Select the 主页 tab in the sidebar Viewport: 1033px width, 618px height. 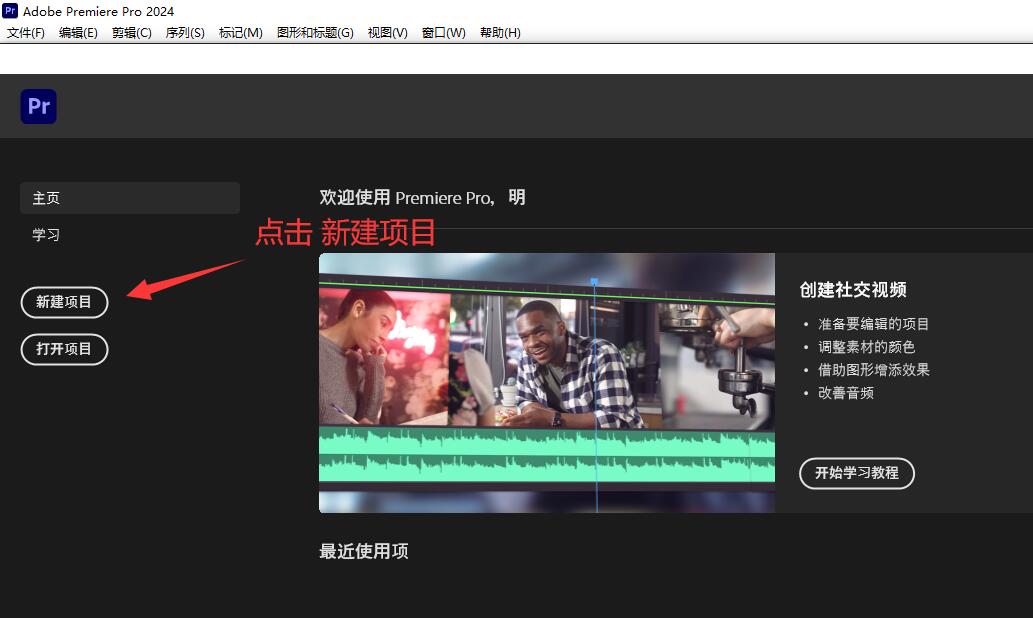point(130,198)
